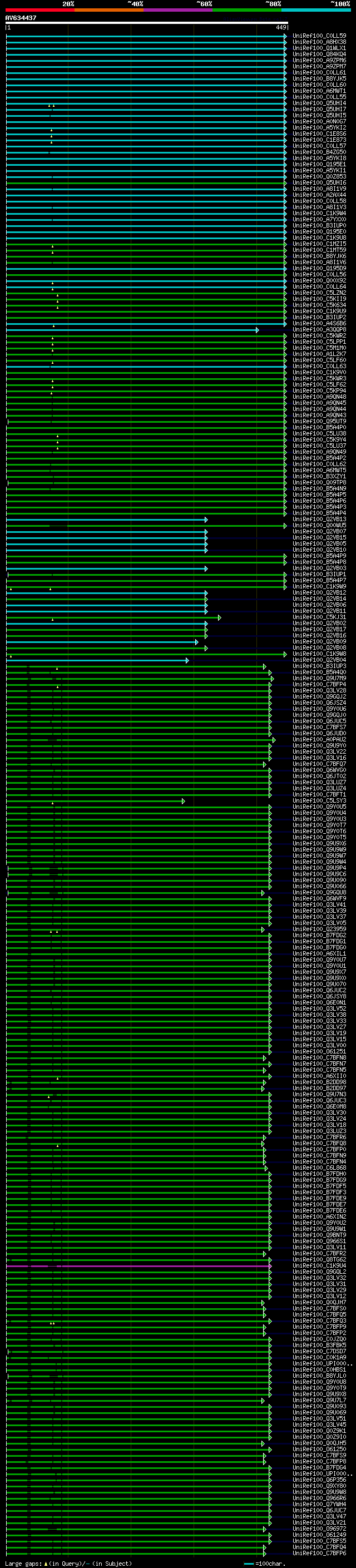Select the UniRef100_C0JZQ0 label
The width and height of the screenshot is (356, 1568).
tap(319, 1338)
